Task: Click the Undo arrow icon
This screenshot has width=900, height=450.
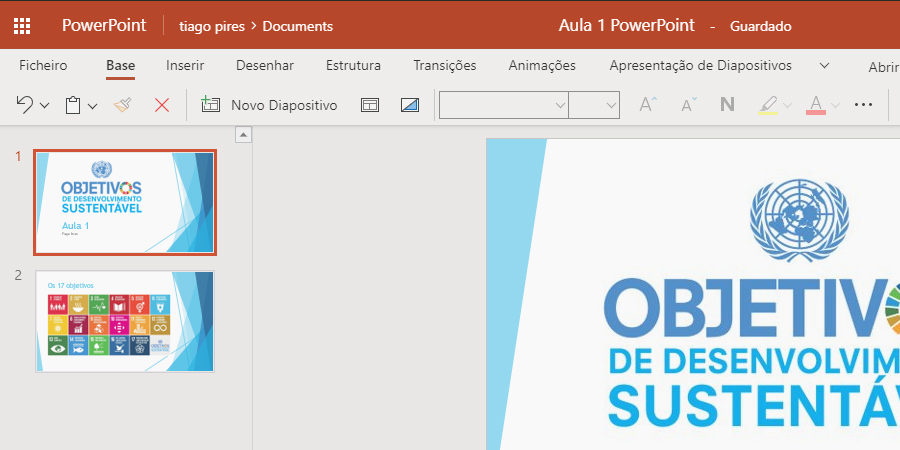Action: [x=24, y=105]
